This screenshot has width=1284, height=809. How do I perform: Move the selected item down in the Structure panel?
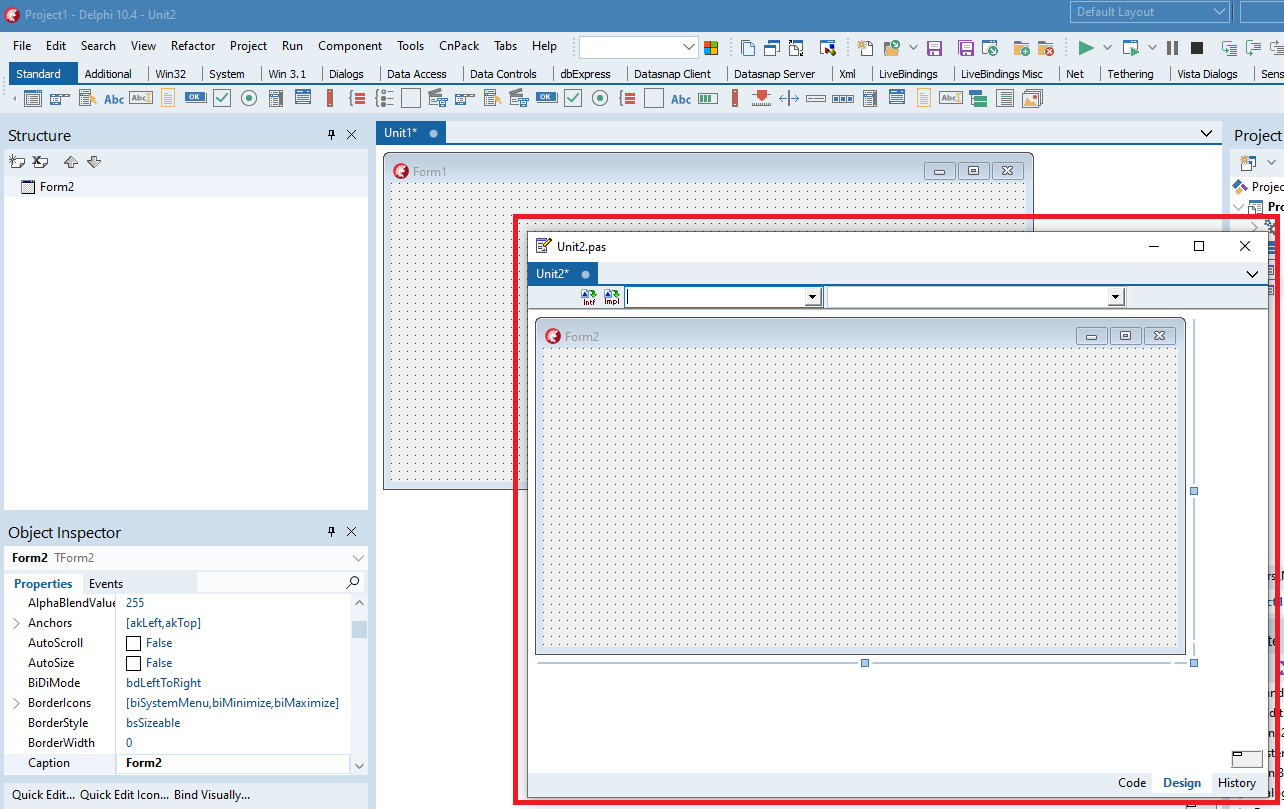pyautogui.click(x=94, y=162)
